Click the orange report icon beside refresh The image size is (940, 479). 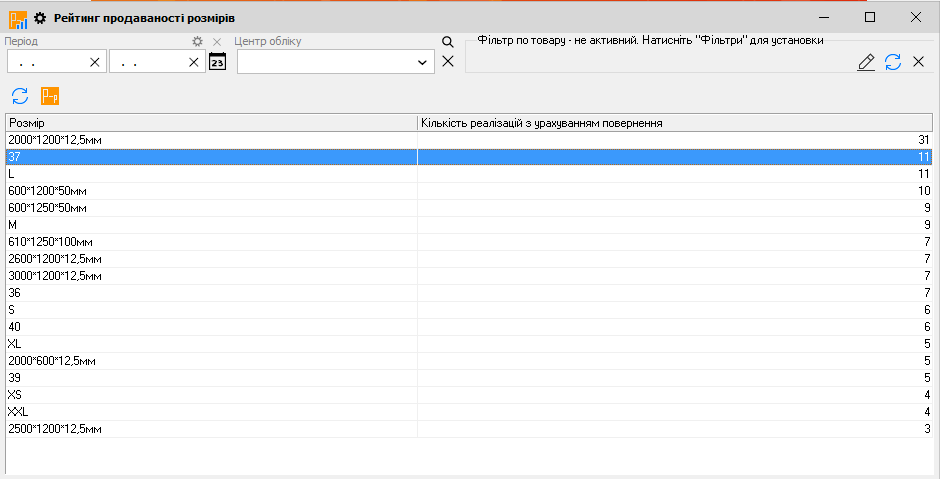point(50,96)
